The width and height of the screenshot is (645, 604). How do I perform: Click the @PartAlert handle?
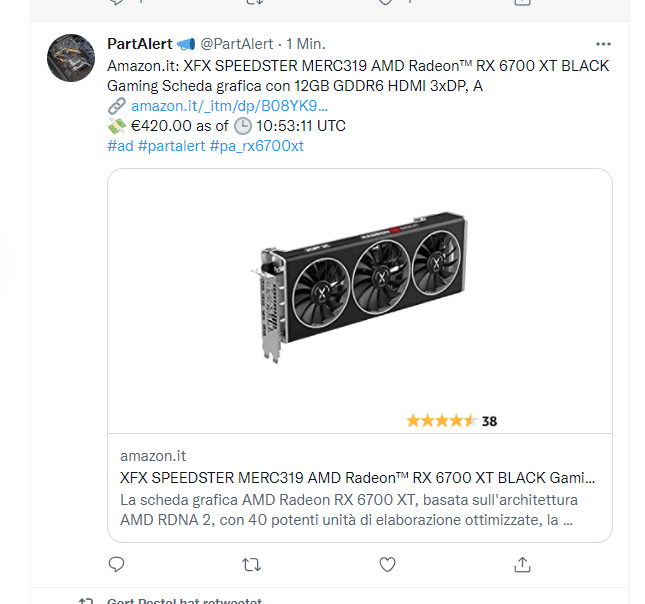pos(236,45)
